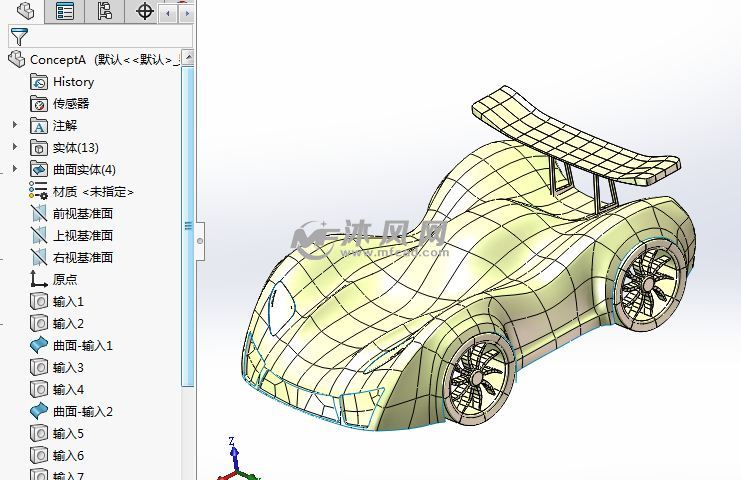Select the 输入4 feature
Screen dimensions: 741x480
68,389
